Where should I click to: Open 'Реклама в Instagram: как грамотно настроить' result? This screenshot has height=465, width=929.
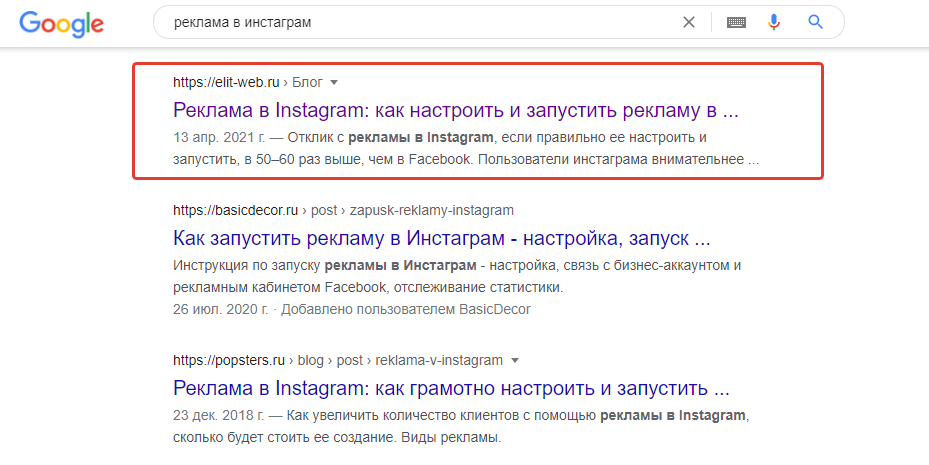(x=451, y=388)
